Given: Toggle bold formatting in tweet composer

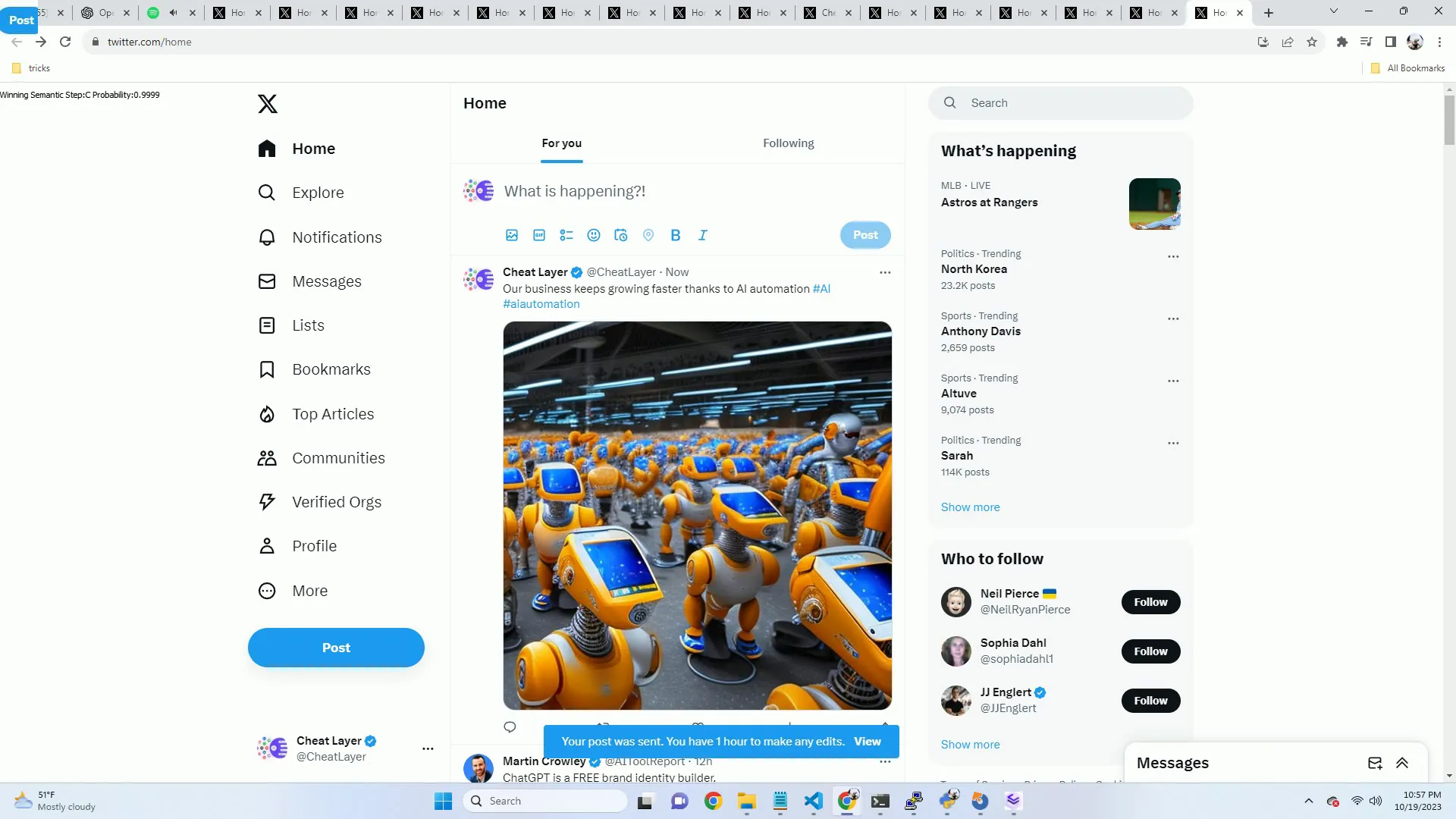Looking at the screenshot, I should click(676, 235).
